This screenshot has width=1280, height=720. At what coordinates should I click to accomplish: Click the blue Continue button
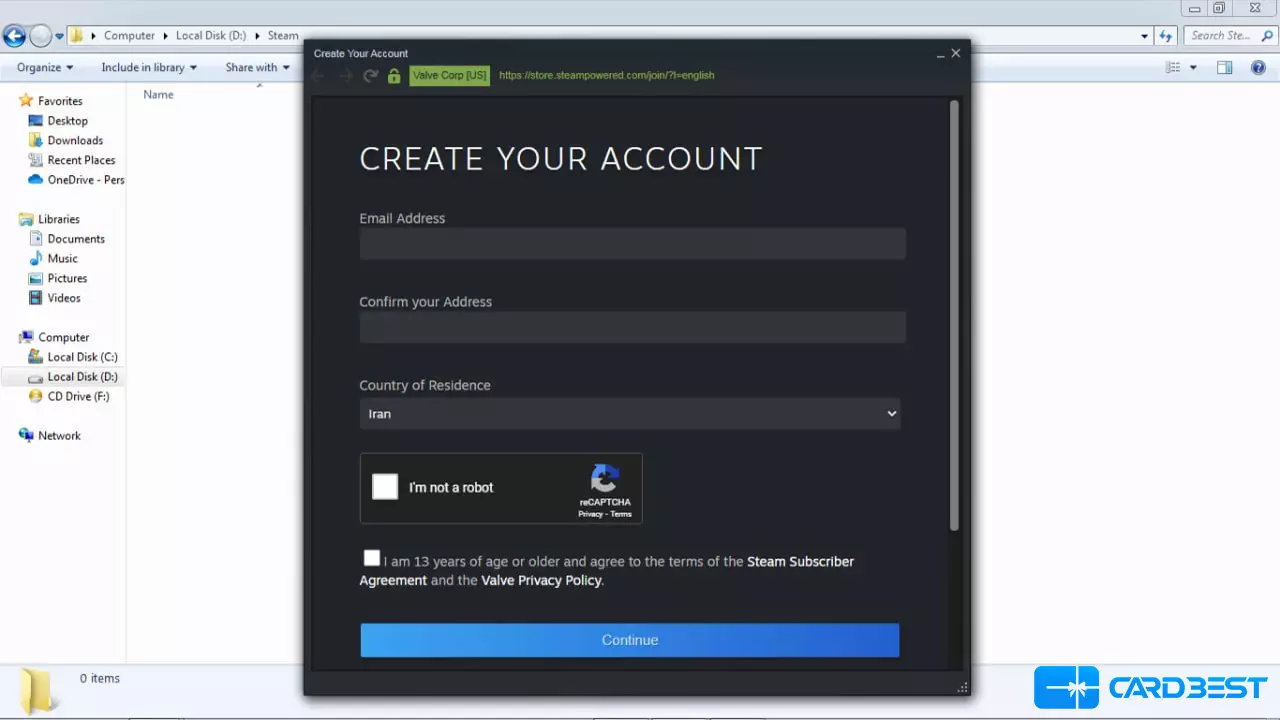click(x=630, y=640)
